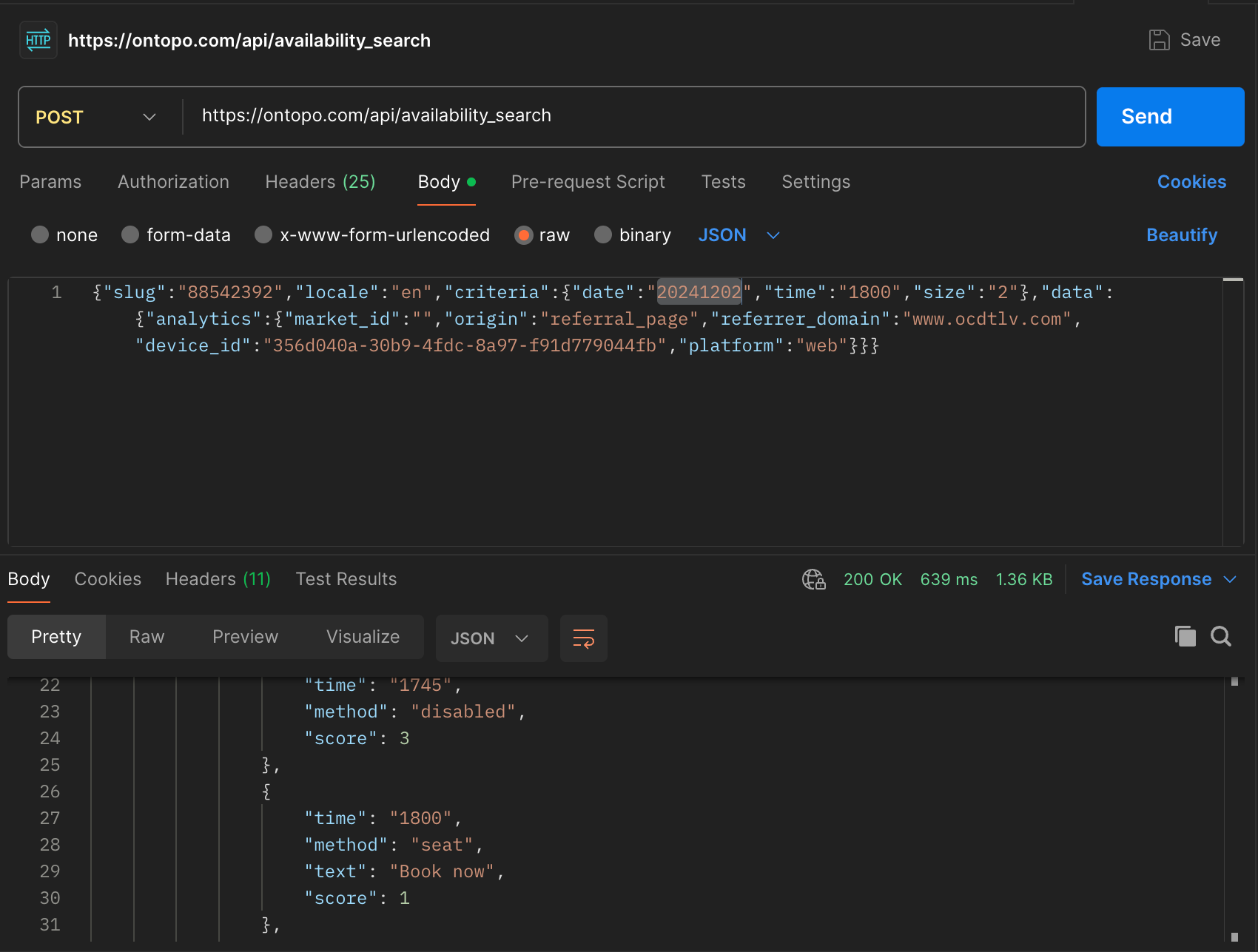Click the "seat" method value
Image resolution: width=1258 pixels, height=952 pixels.
tap(442, 845)
